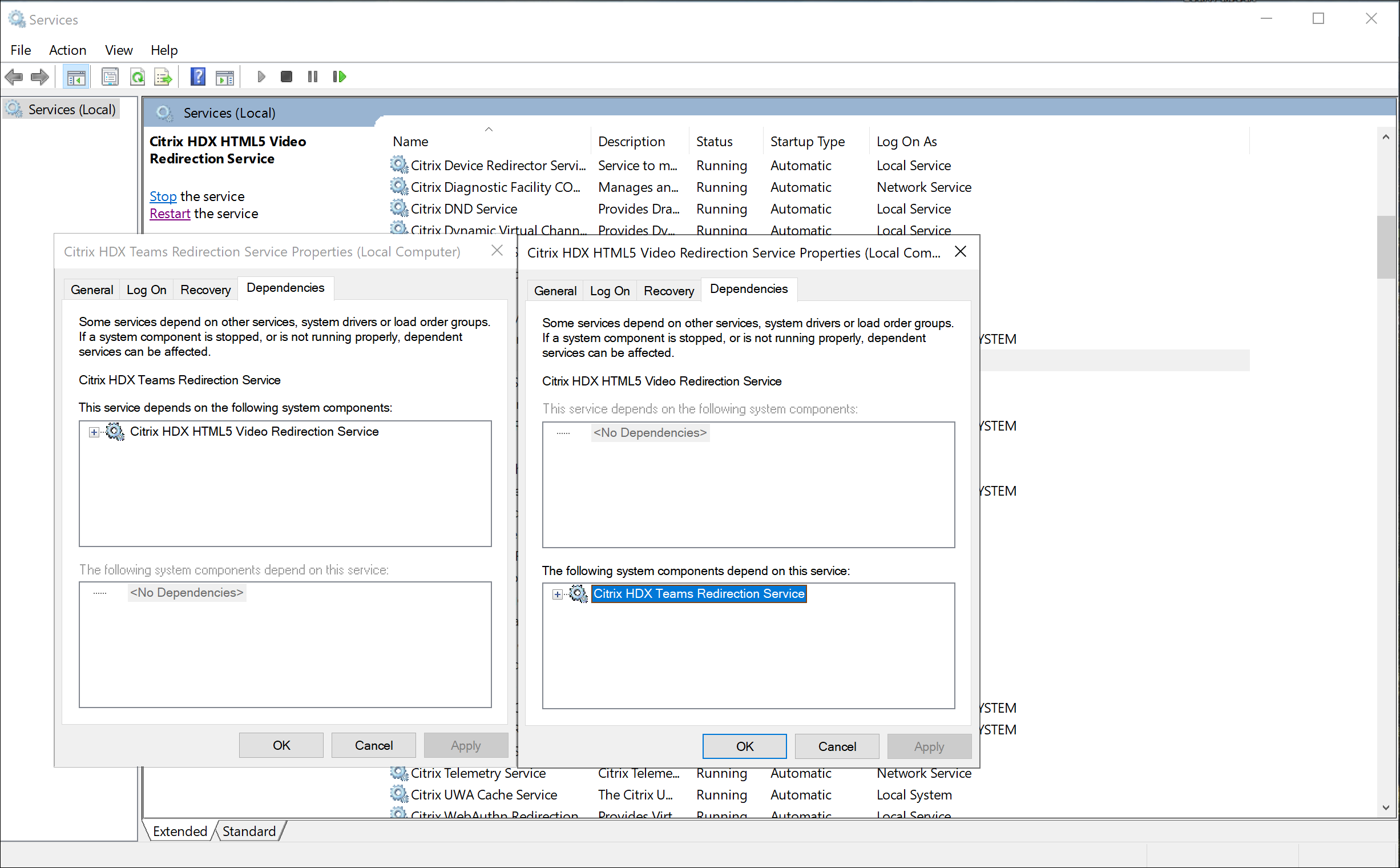Viewport: 1400px width, 868px height.
Task: Click the gear icon of Citrix UWA Cache Service
Action: [x=399, y=794]
